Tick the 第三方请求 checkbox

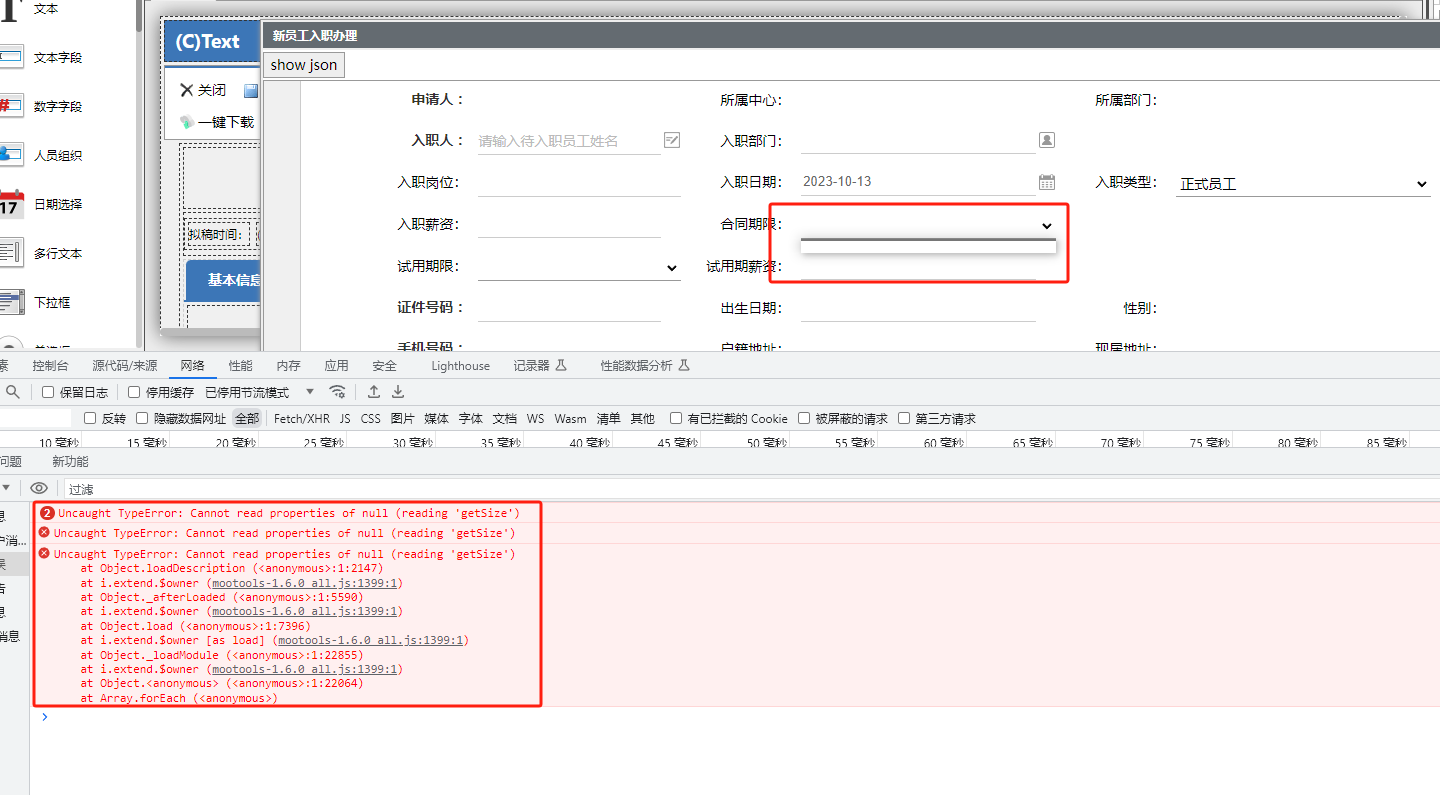click(x=904, y=418)
